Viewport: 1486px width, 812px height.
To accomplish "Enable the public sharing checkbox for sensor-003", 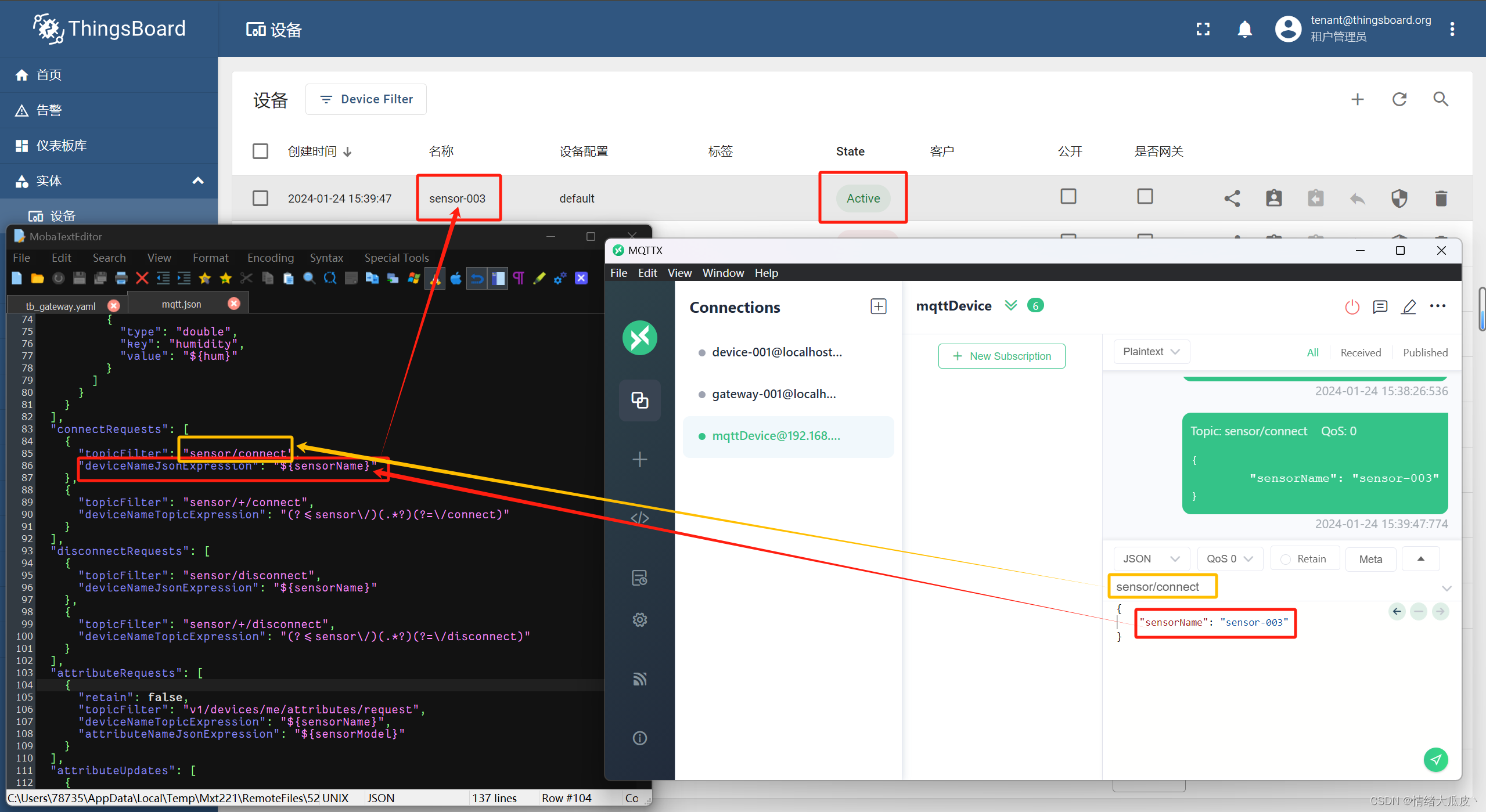I will pos(1069,197).
